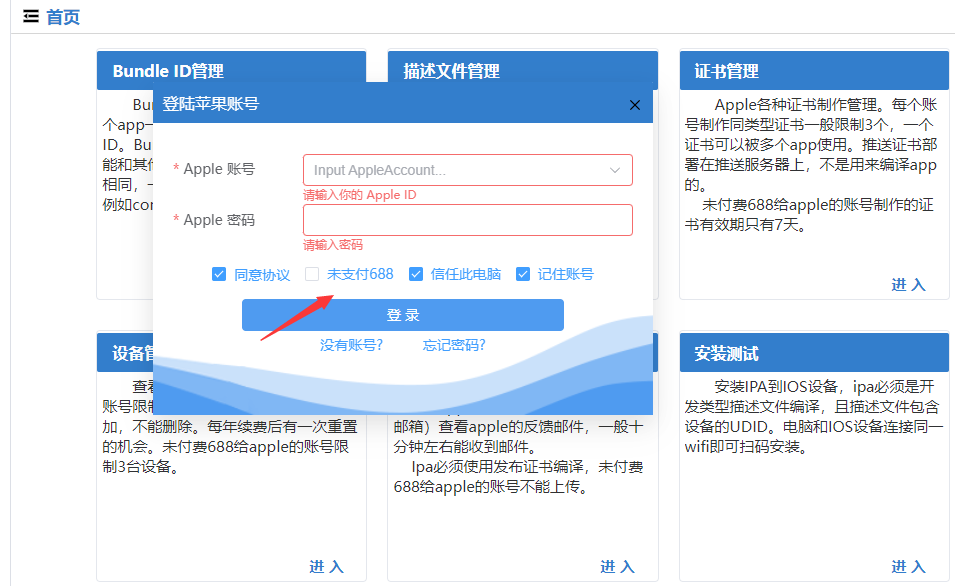Select the Bundle ID管理 card header
This screenshot has height=586, width=955.
point(231,71)
